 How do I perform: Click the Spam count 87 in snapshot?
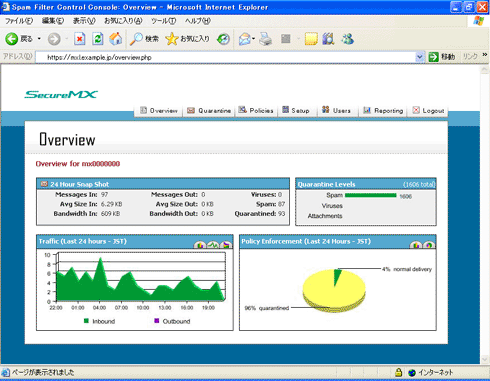point(282,204)
